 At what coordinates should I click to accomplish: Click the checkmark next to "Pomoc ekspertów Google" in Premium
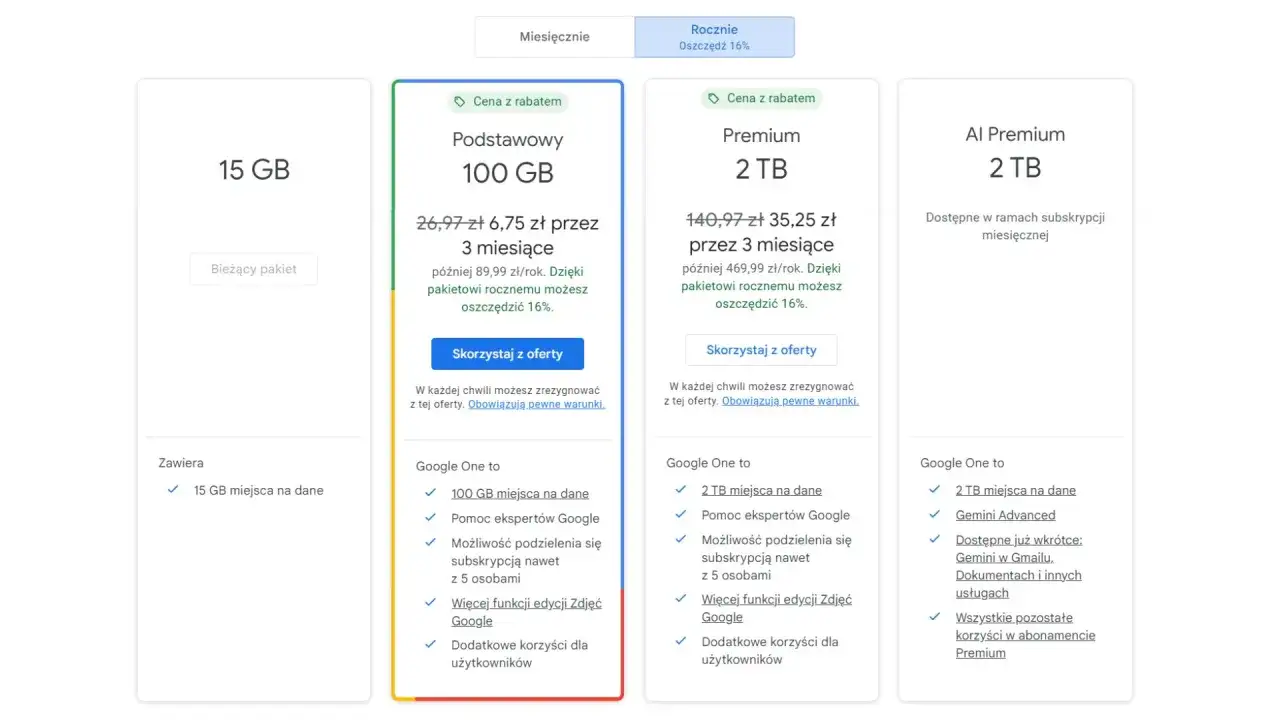tap(681, 515)
